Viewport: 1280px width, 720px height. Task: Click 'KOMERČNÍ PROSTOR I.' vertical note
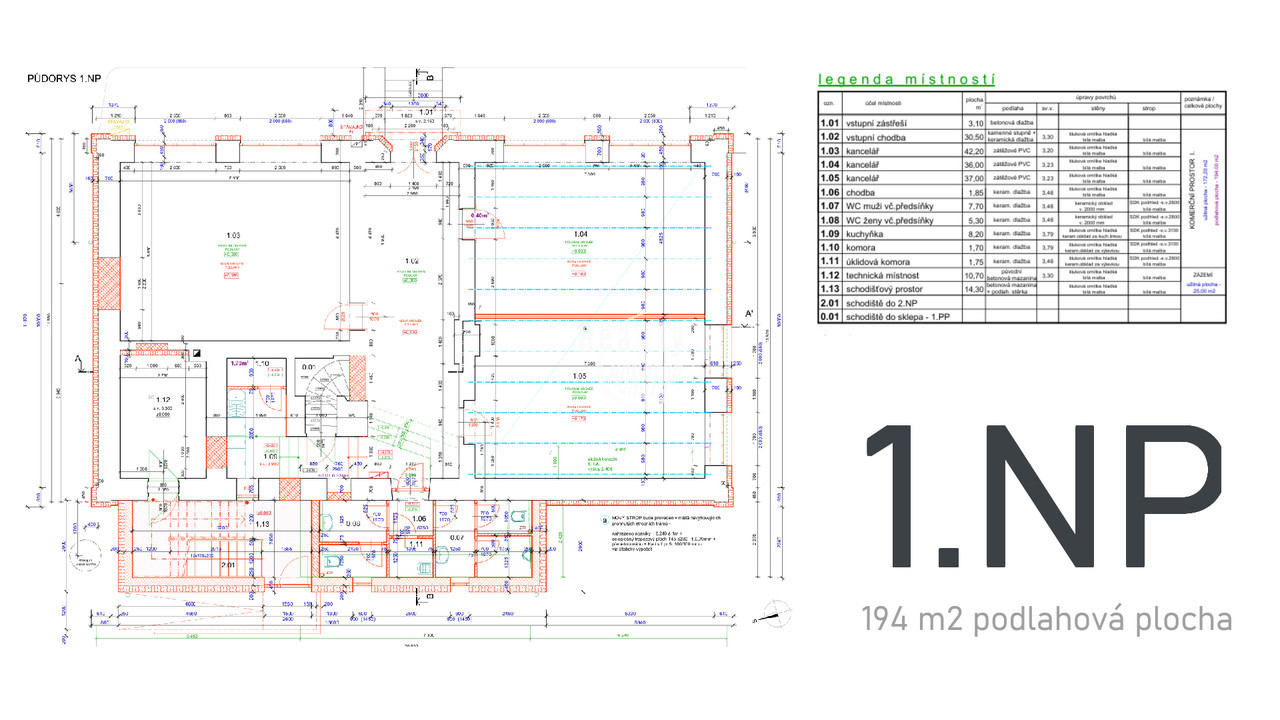pyautogui.click(x=1191, y=190)
